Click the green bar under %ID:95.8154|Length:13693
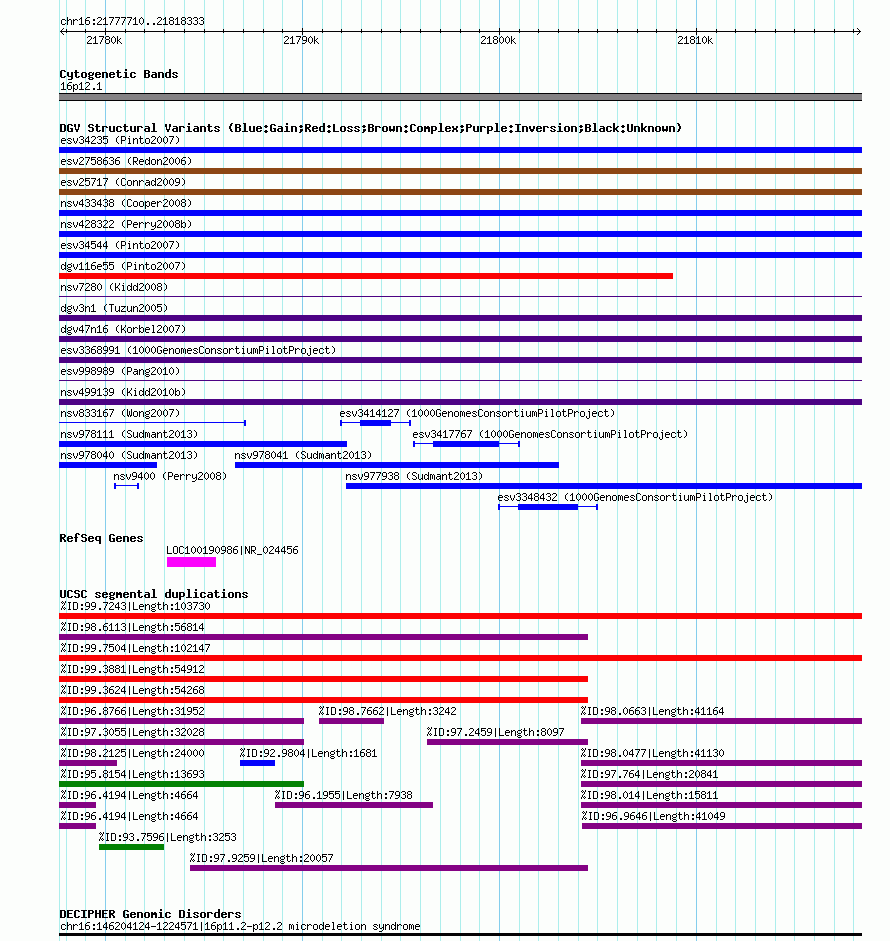 click(181, 784)
